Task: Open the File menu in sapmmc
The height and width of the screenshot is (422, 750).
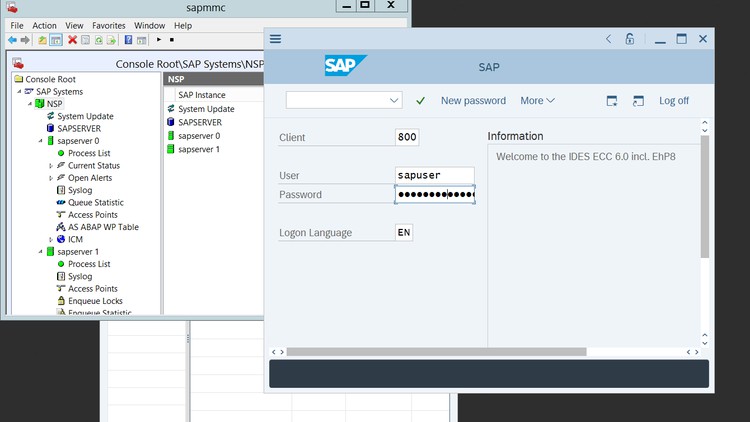Action: pos(17,25)
